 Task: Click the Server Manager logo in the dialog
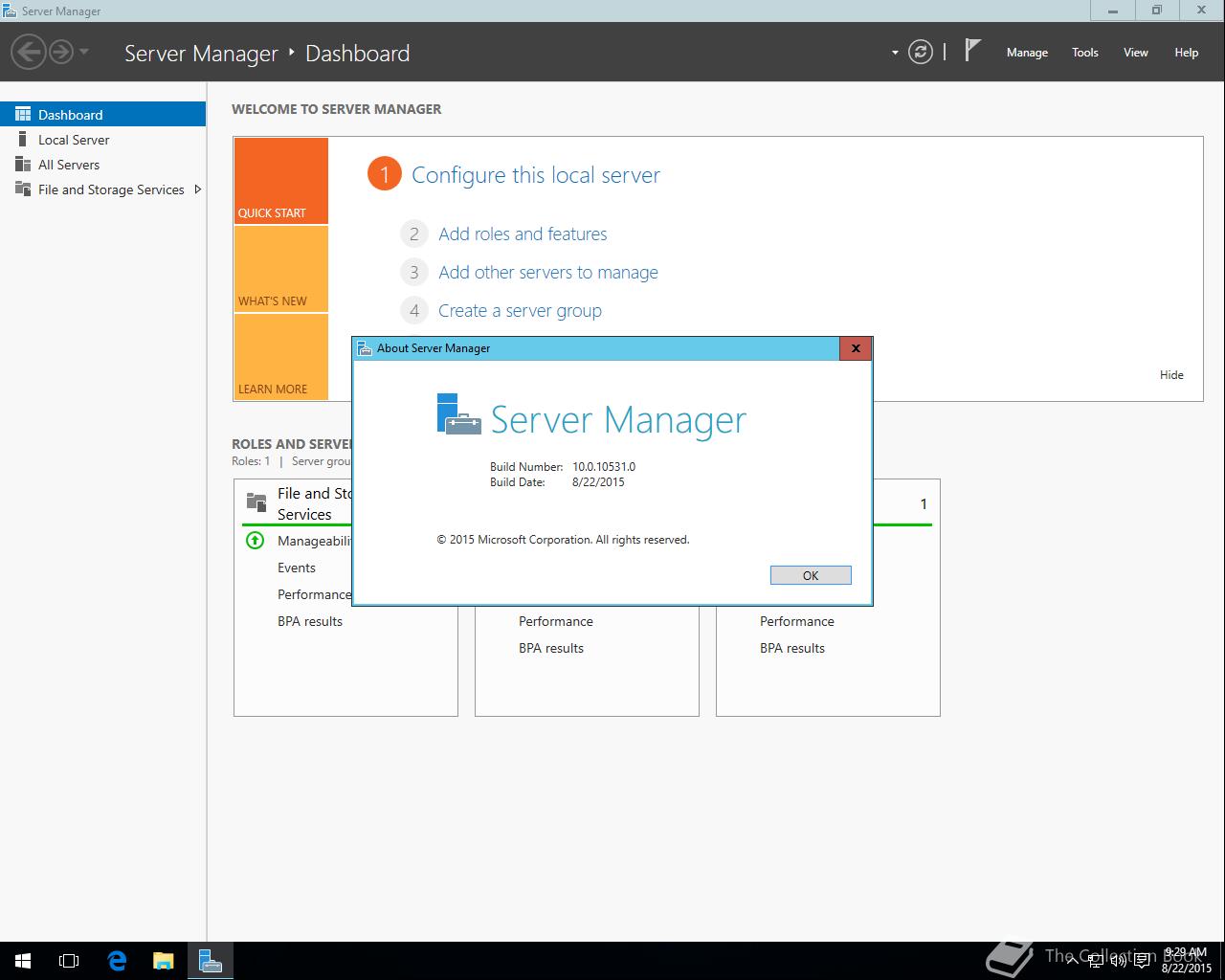tap(458, 414)
